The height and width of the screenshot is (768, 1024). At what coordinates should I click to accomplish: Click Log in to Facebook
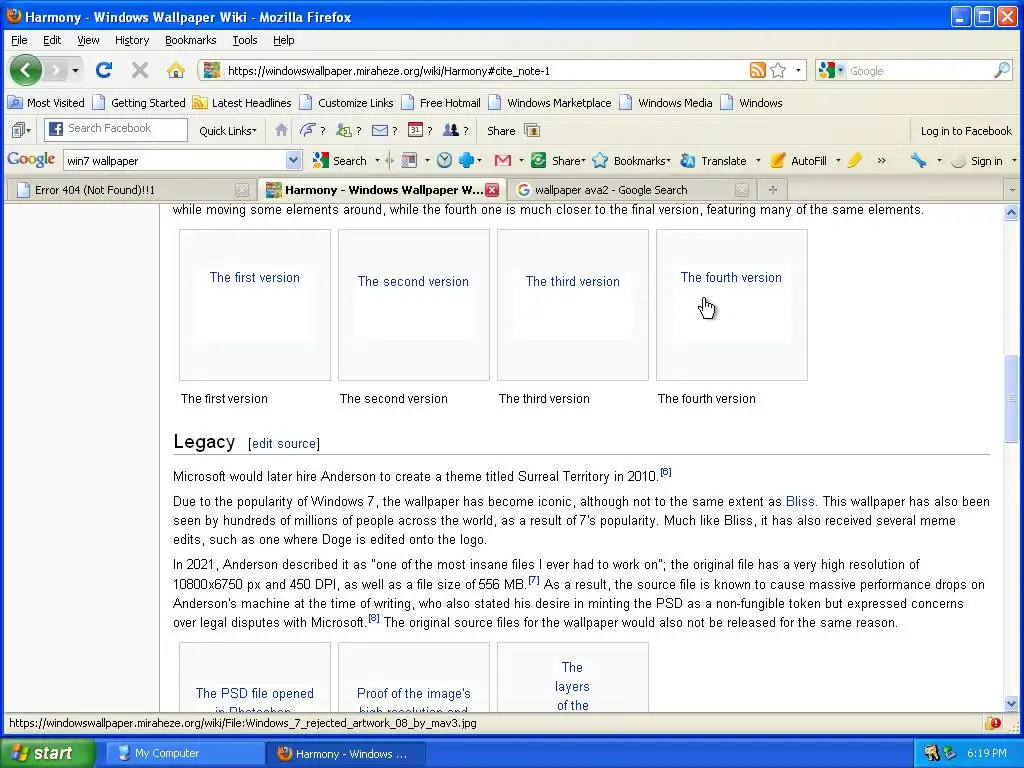coord(966,131)
